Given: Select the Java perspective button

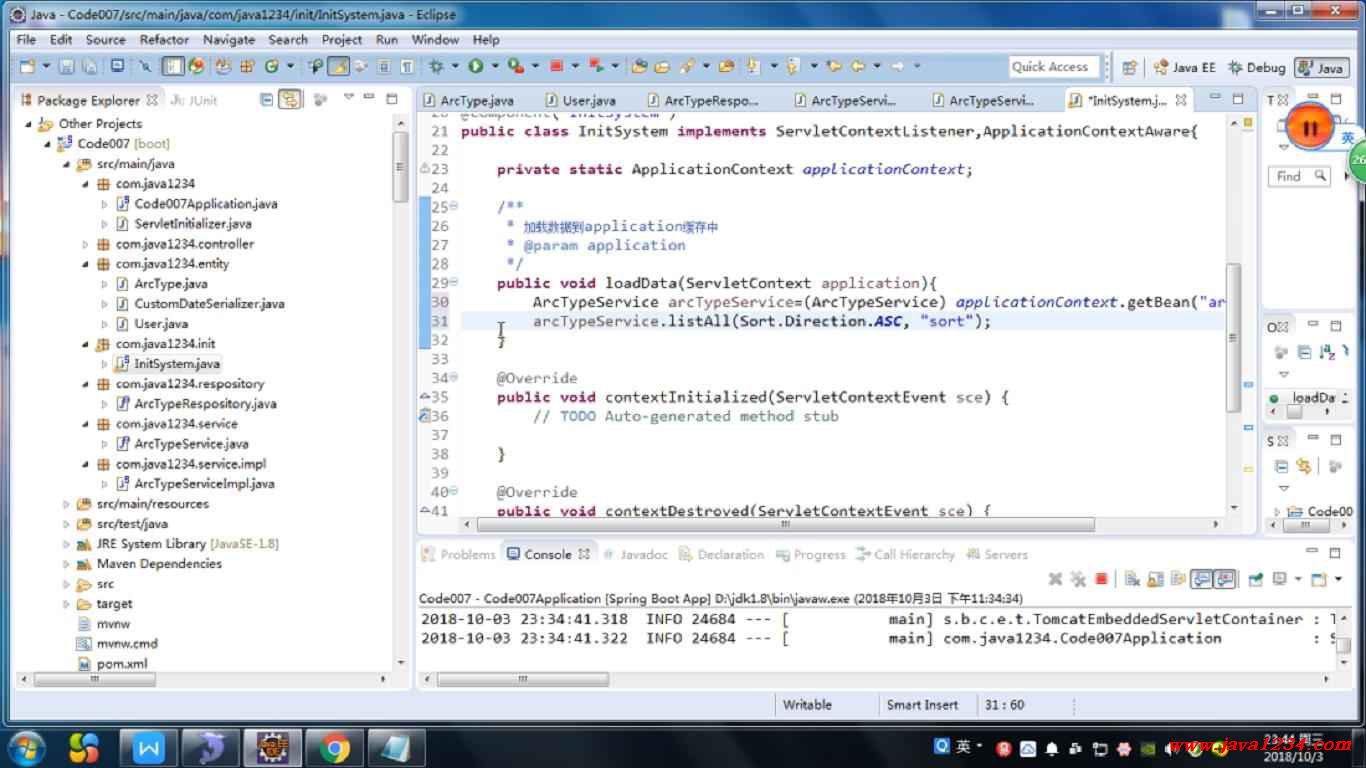Looking at the screenshot, I should [x=1320, y=67].
